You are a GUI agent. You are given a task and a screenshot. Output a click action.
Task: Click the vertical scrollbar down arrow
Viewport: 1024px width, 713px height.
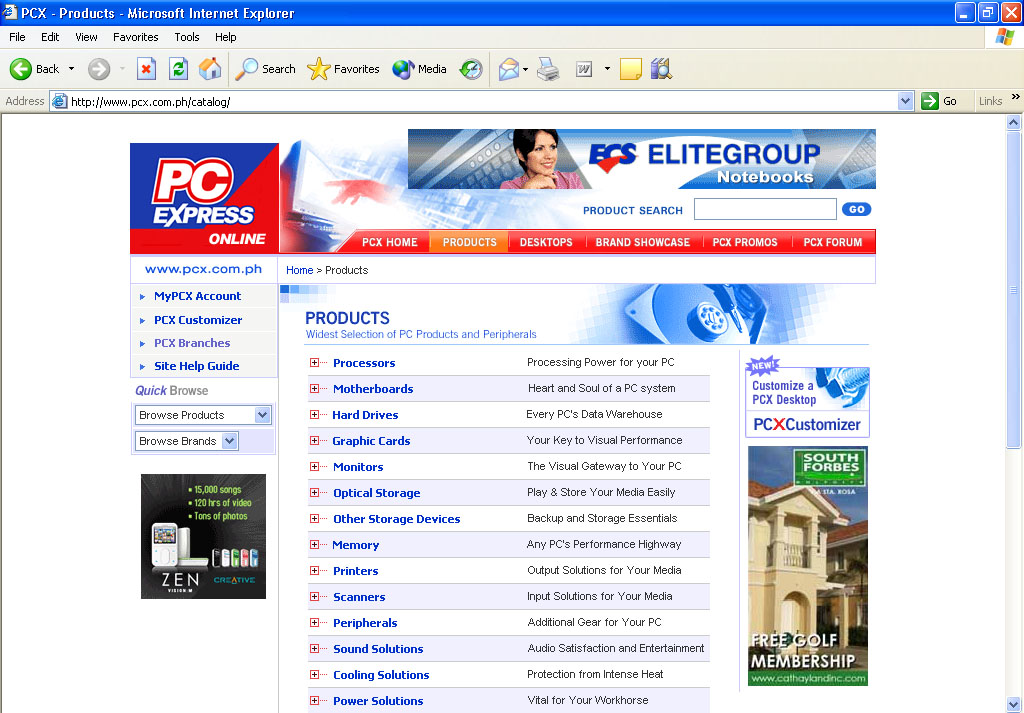tap(1014, 704)
